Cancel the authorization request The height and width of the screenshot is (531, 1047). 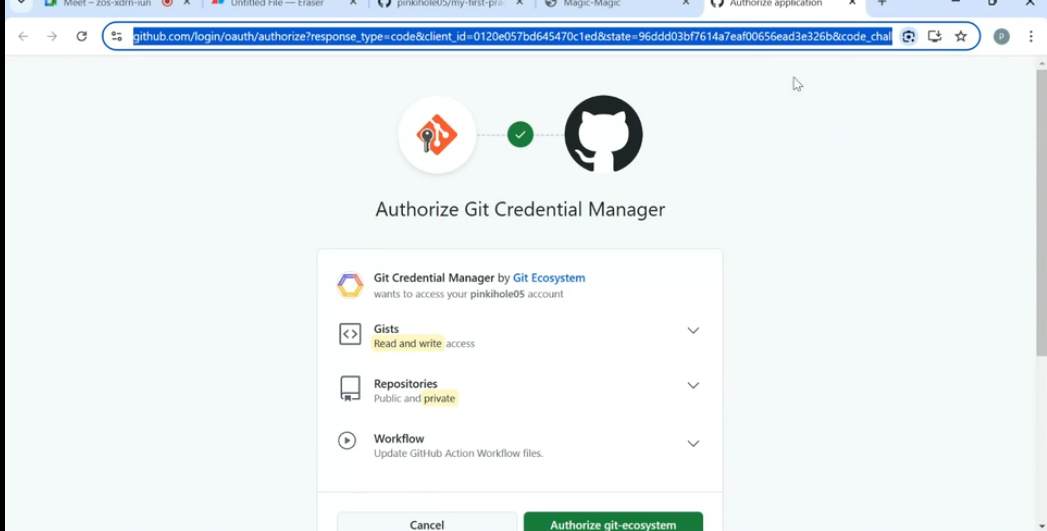pyautogui.click(x=427, y=523)
